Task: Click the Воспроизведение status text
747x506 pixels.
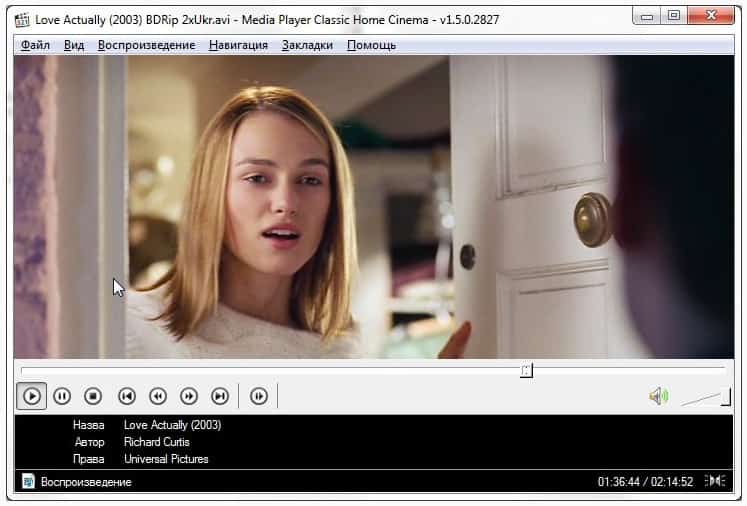Action: point(86,482)
